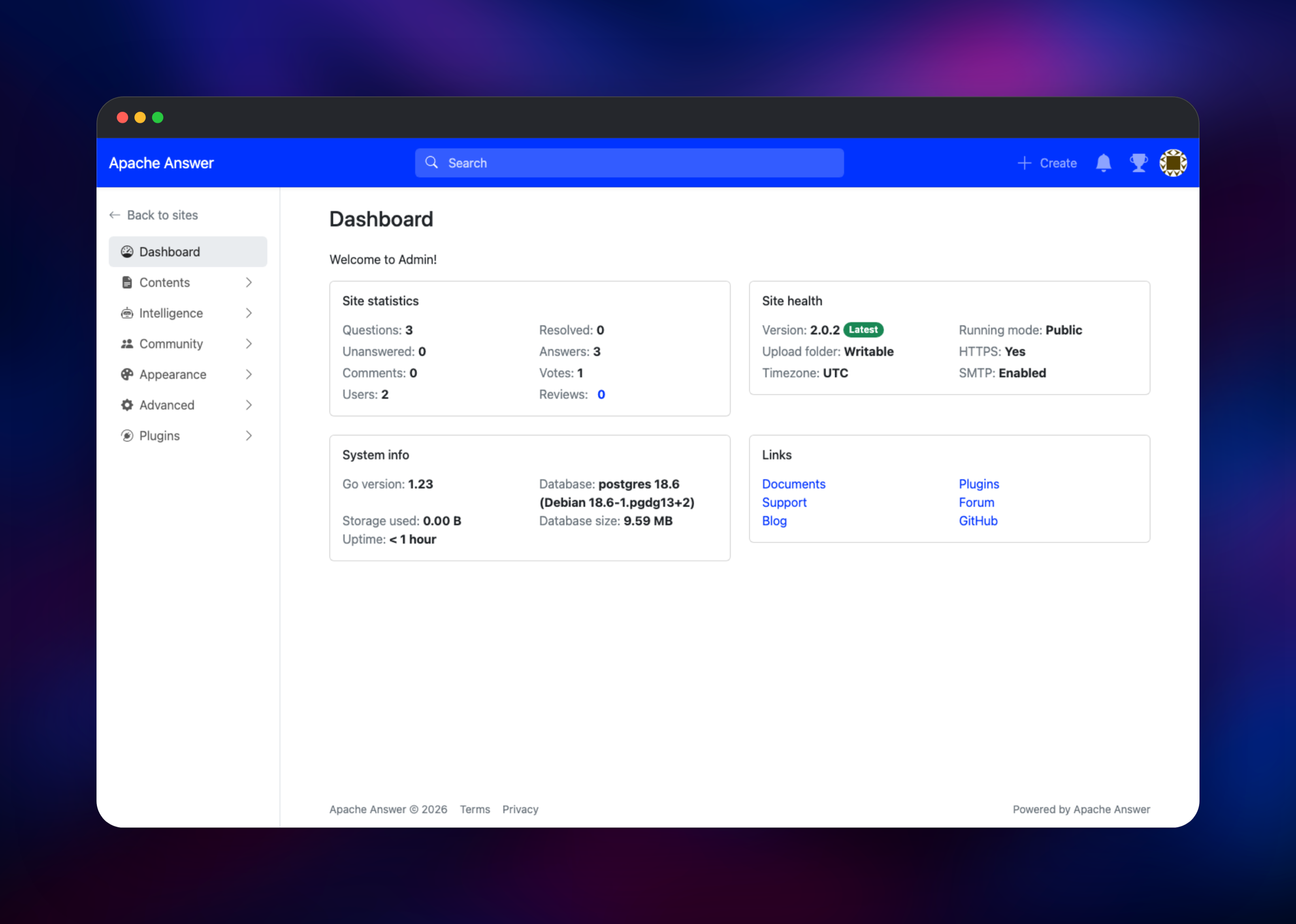The height and width of the screenshot is (924, 1296).
Task: Click the green macOS maximize button
Action: pos(158,117)
